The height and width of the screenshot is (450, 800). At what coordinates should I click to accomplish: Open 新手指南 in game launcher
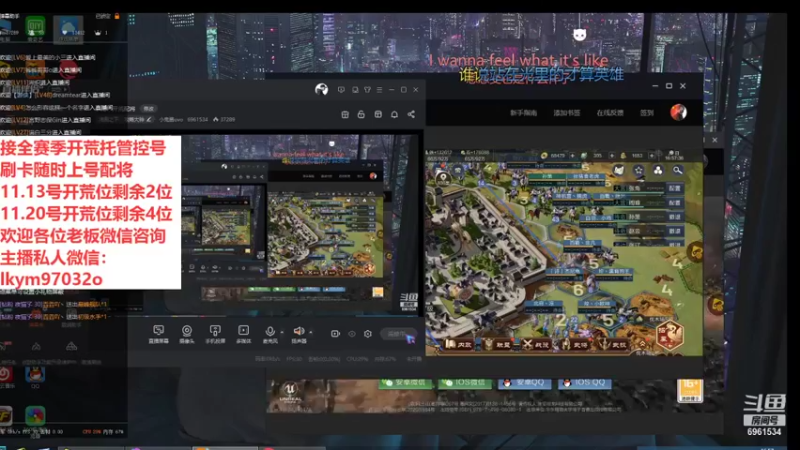click(x=523, y=113)
